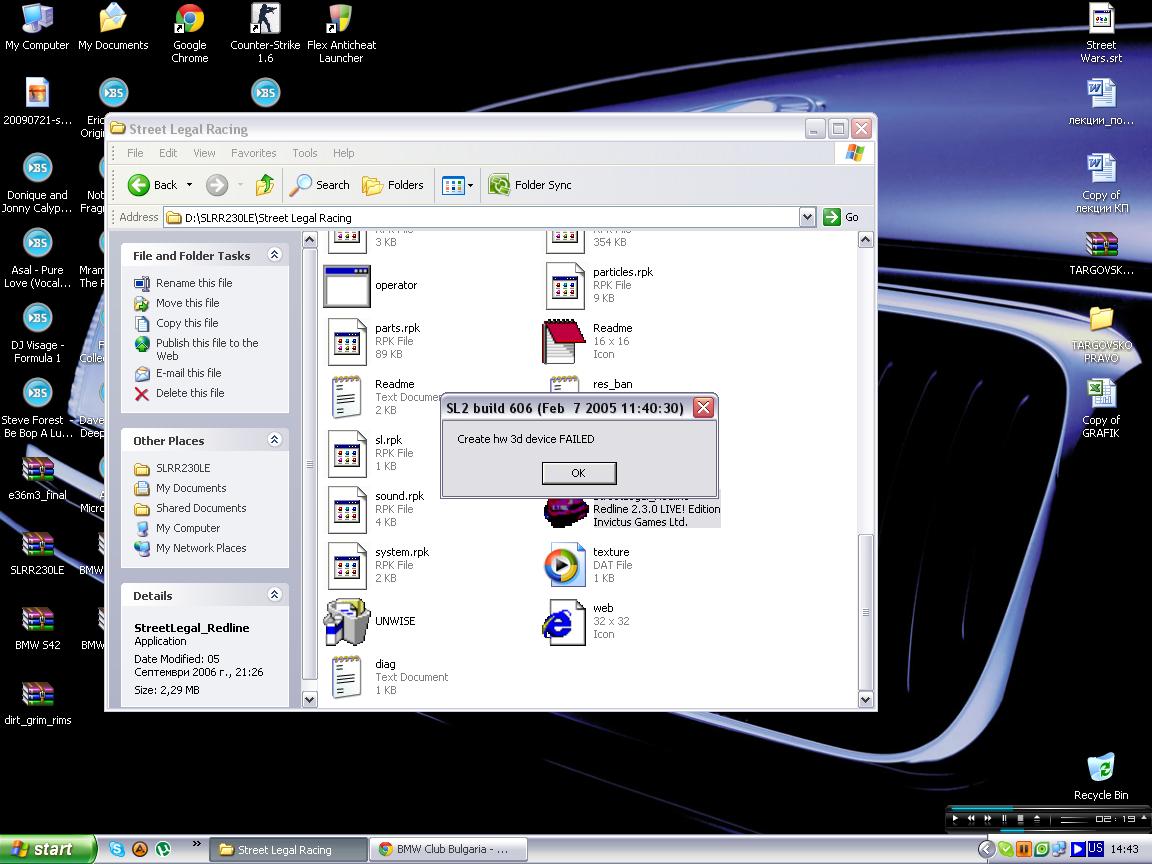Click the Up folder toolbar icon
This screenshot has width=1152, height=864.
264,185
